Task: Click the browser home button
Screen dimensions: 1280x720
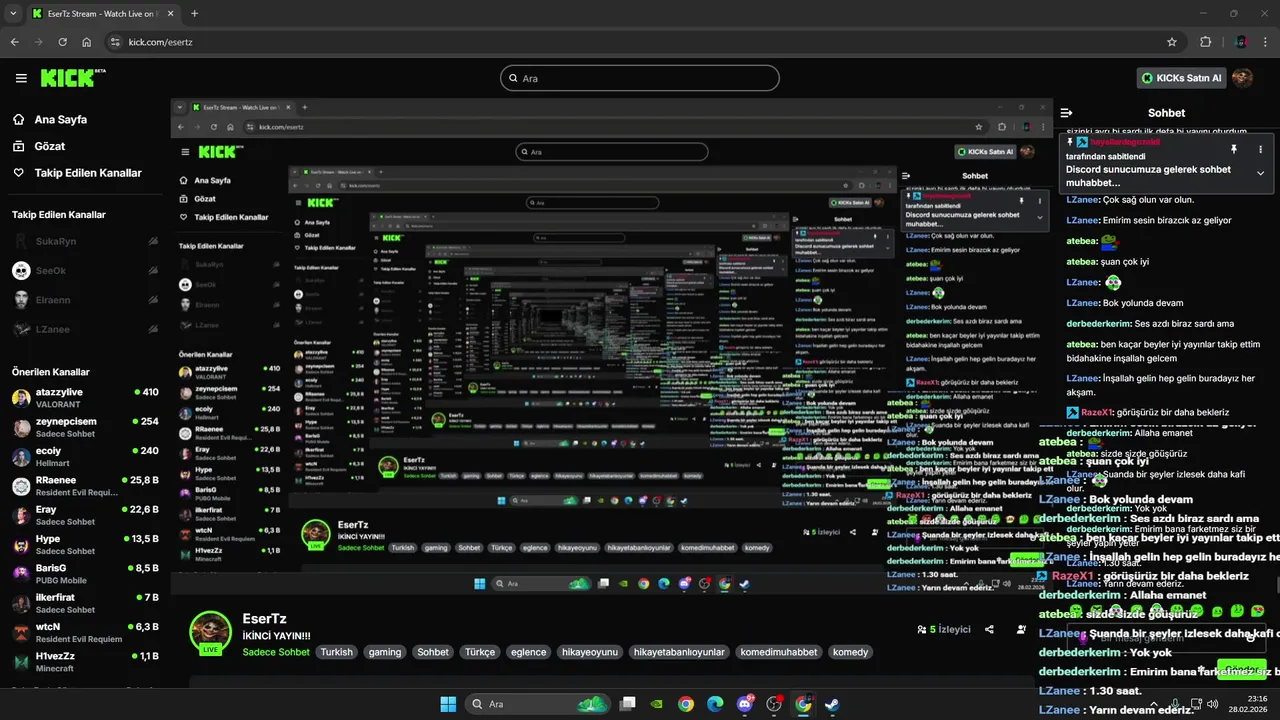Action: click(x=87, y=42)
